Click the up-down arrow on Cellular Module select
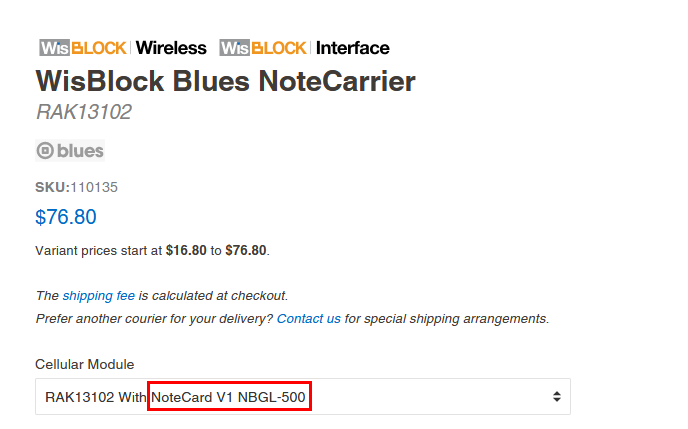Viewport: 688px width, 429px height. (x=556, y=397)
